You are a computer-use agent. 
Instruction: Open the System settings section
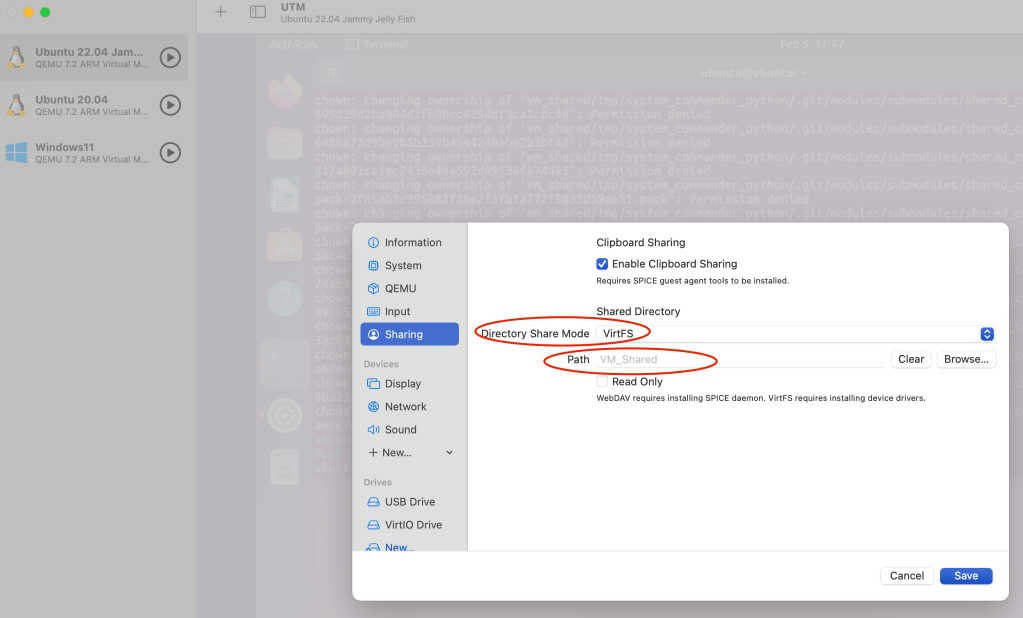pyautogui.click(x=402, y=266)
